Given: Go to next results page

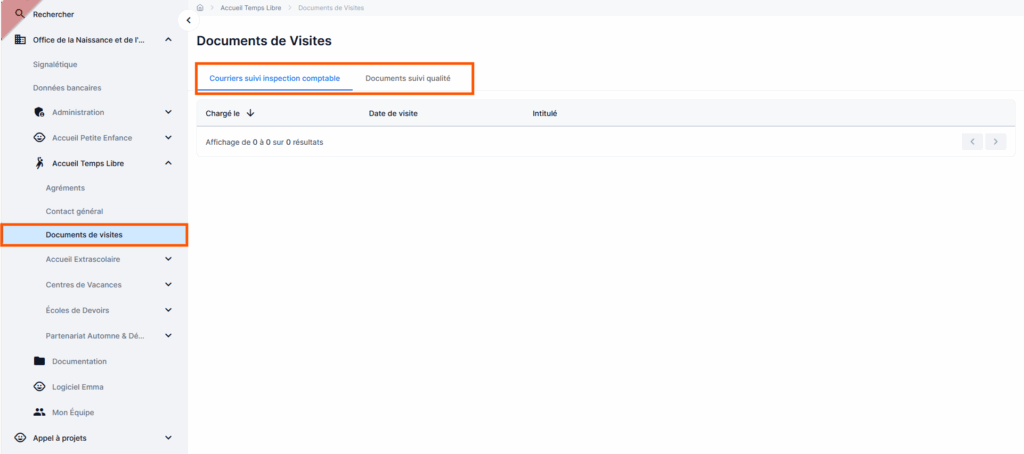Looking at the screenshot, I should [996, 142].
